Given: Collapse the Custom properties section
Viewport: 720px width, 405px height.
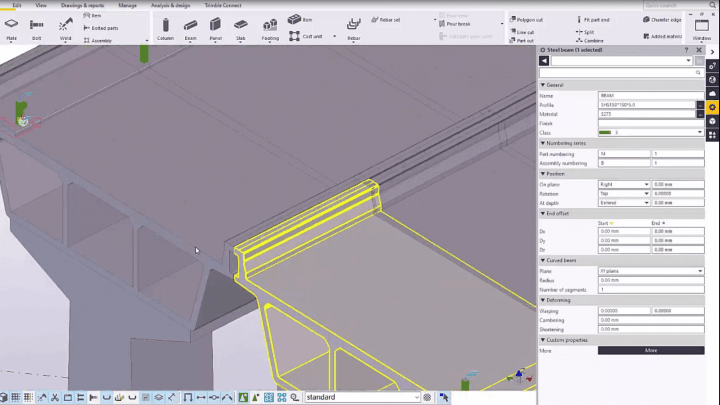Looking at the screenshot, I should pyautogui.click(x=543, y=340).
